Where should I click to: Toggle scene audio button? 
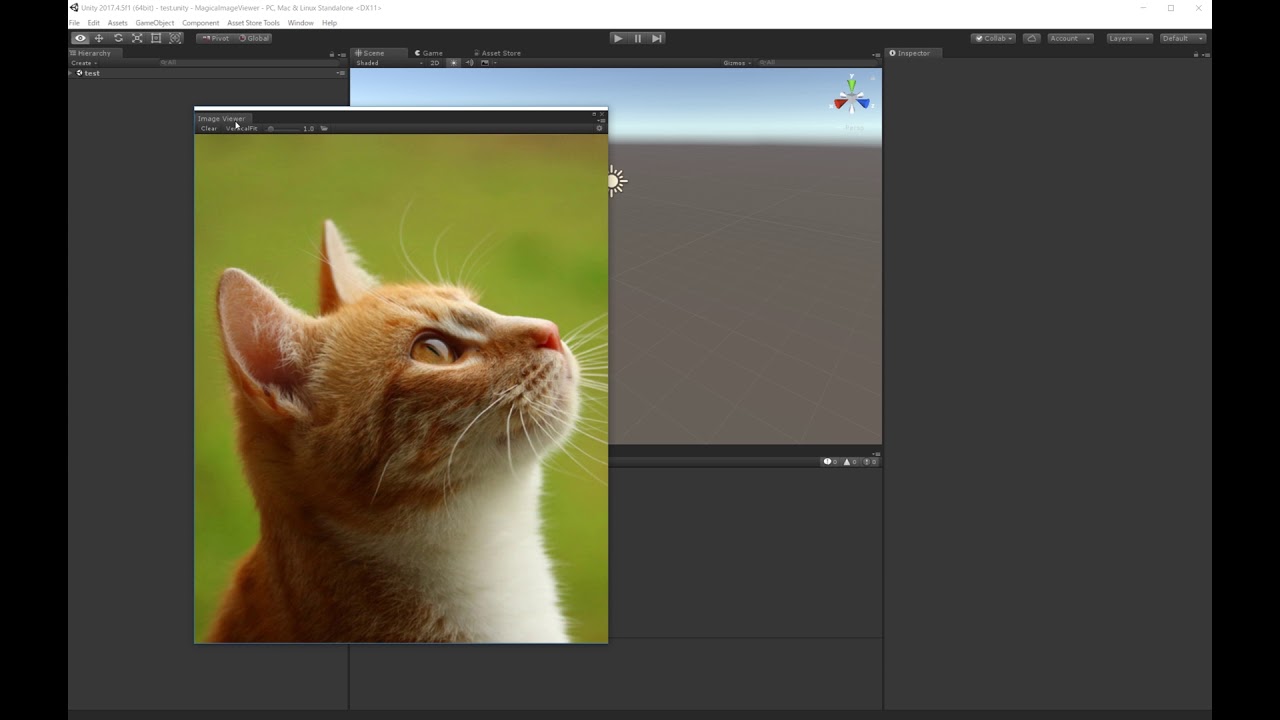pos(469,63)
